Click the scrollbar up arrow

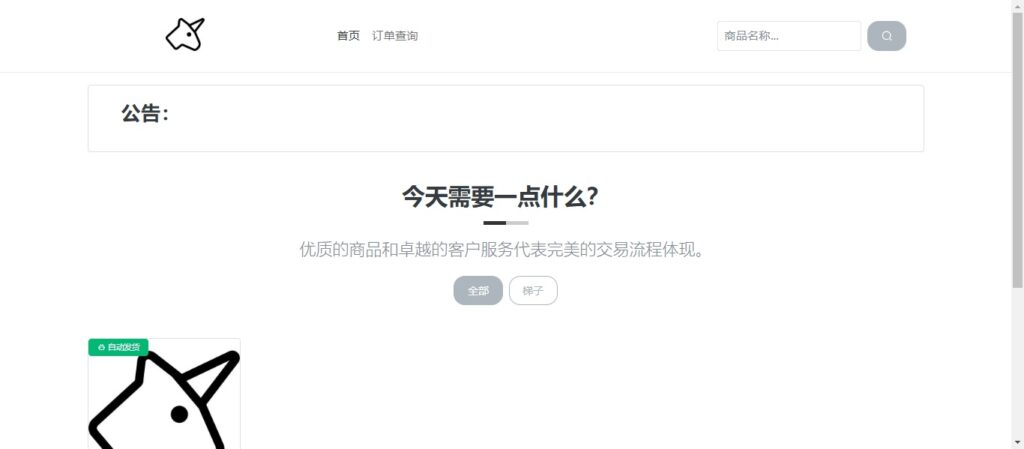(x=1017, y=5)
